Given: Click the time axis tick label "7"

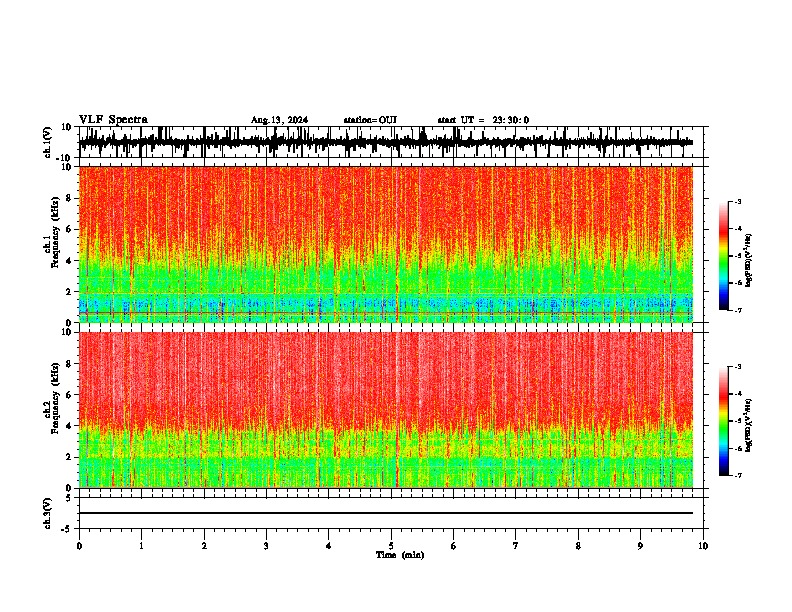Looking at the screenshot, I should point(516,546).
